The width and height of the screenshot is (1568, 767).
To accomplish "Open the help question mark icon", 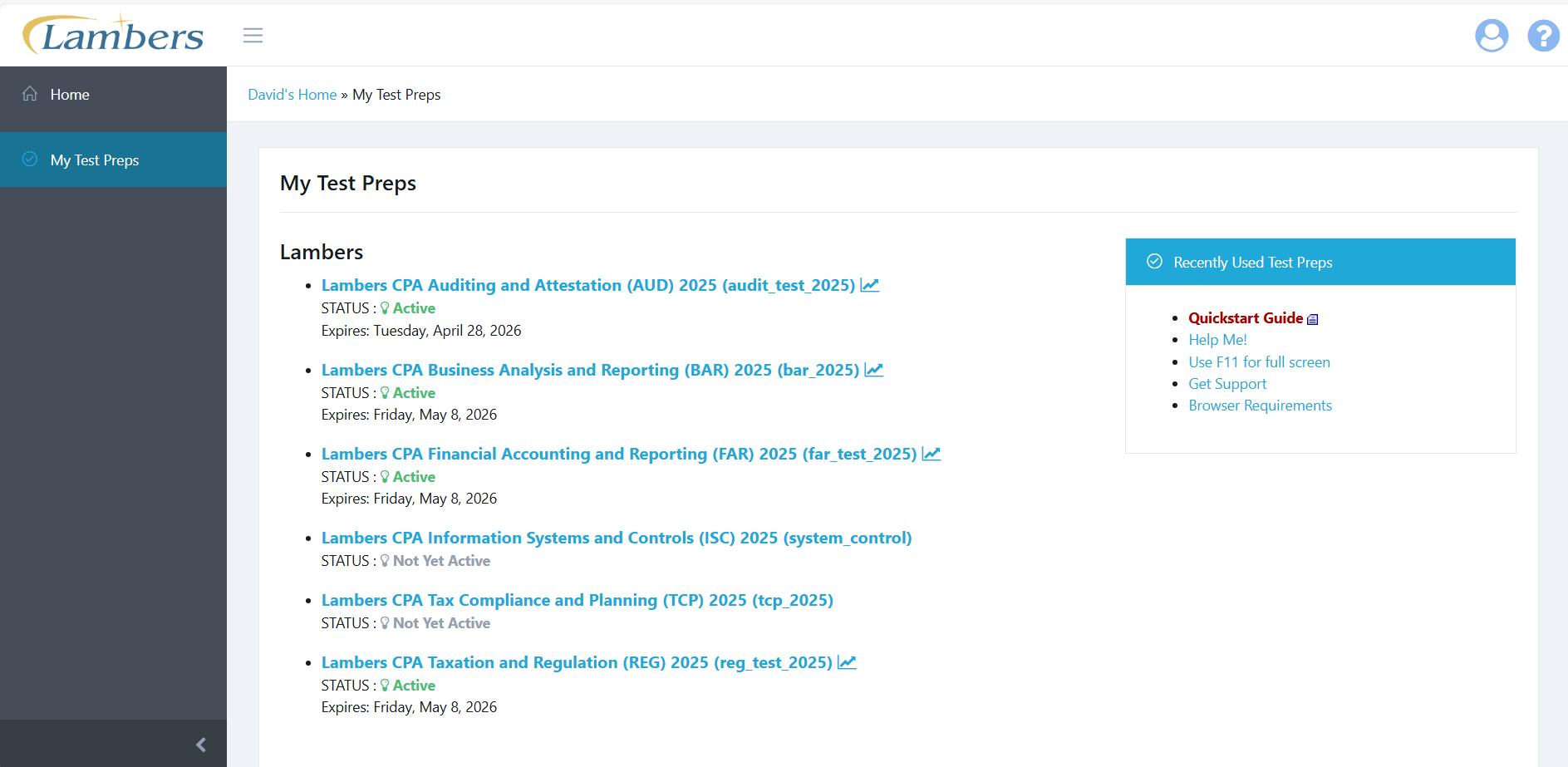I will (x=1543, y=36).
